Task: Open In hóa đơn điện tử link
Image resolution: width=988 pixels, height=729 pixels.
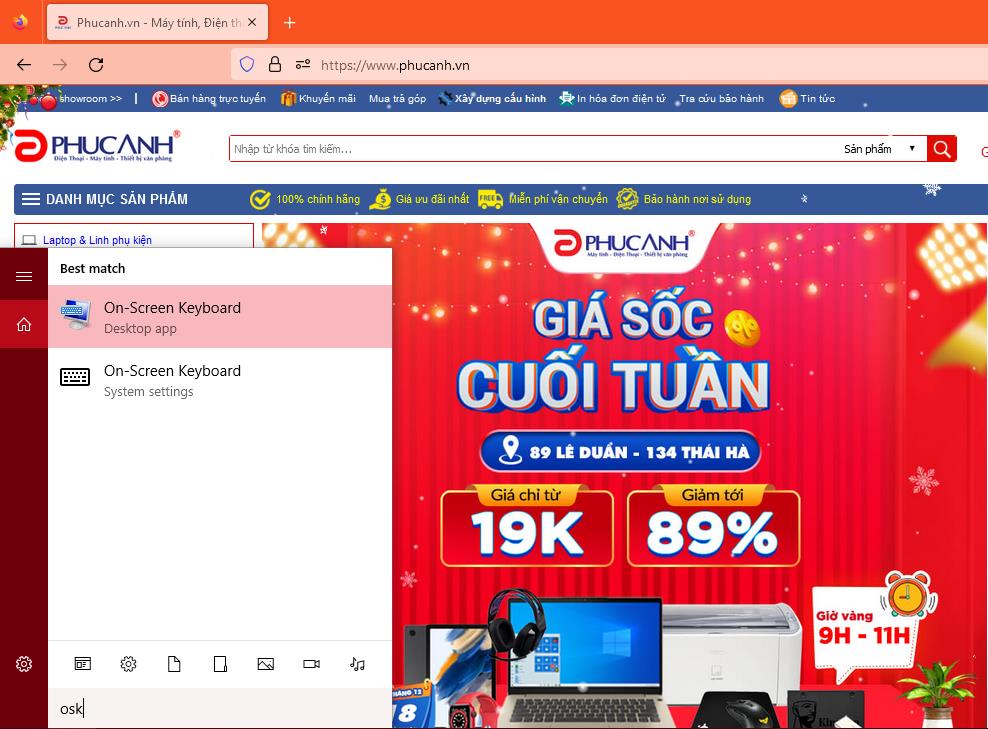Action: 612,98
